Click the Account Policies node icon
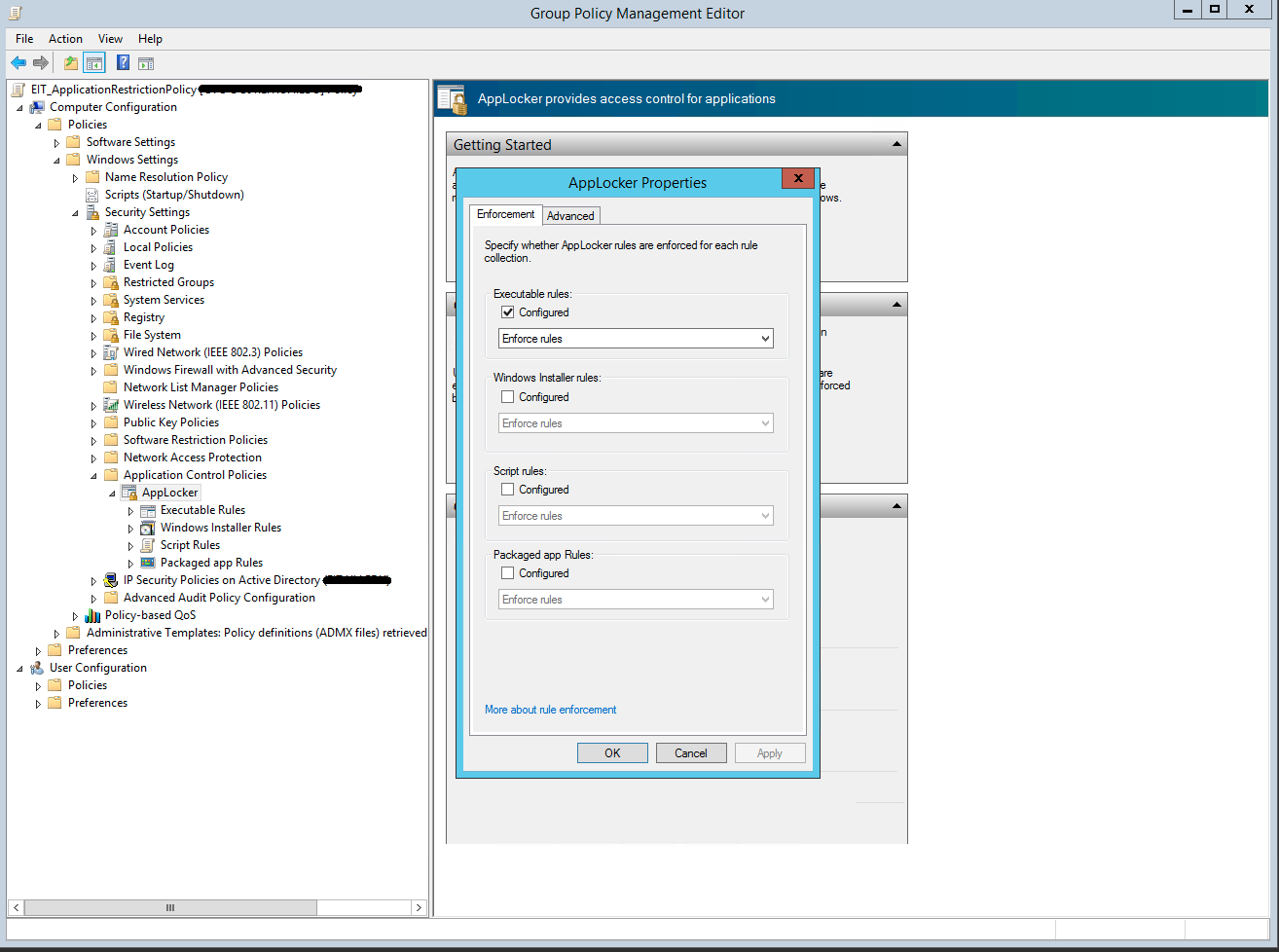This screenshot has height=952, width=1279. click(111, 230)
